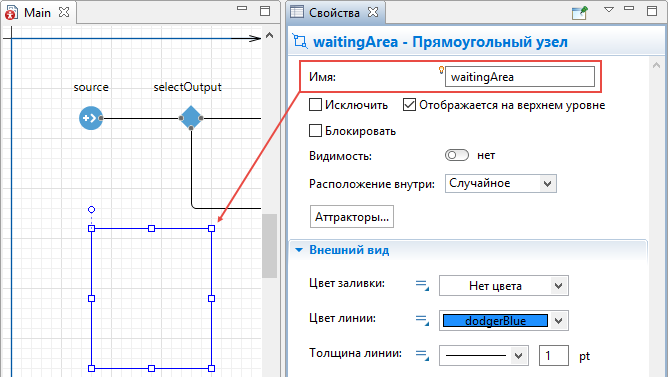Enable the Исключить checkbox
The height and width of the screenshot is (377, 668).
click(x=315, y=105)
